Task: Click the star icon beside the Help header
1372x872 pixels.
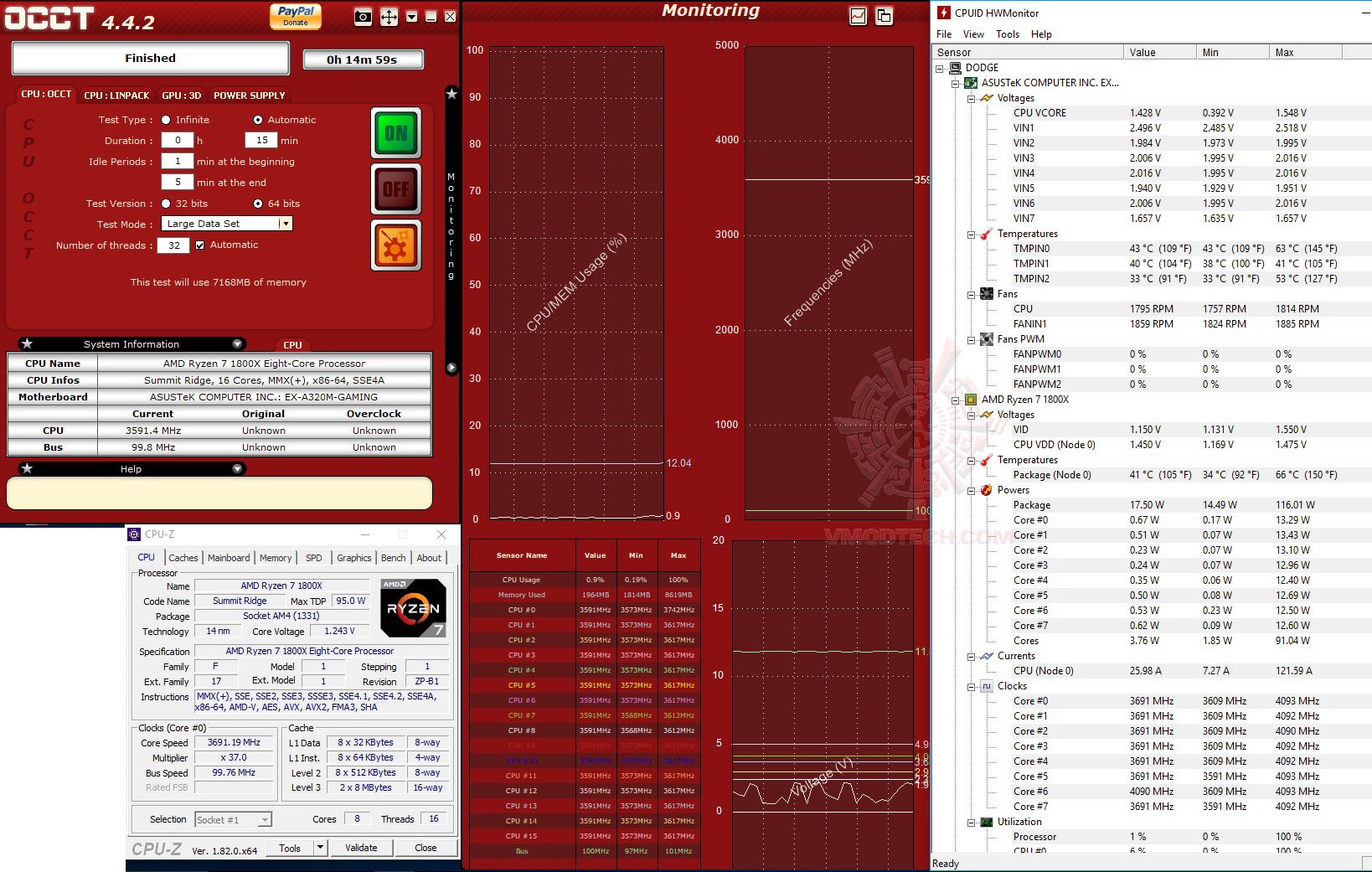Action: click(27, 468)
